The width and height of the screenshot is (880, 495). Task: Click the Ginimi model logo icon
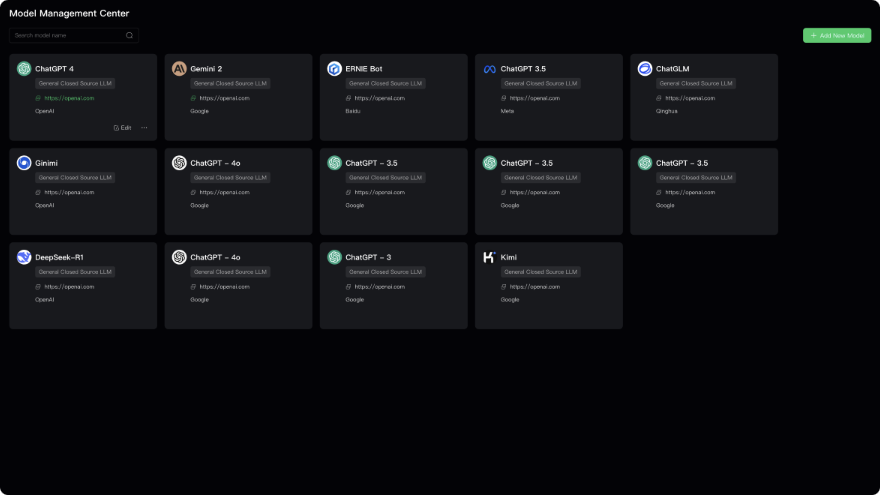coord(24,163)
